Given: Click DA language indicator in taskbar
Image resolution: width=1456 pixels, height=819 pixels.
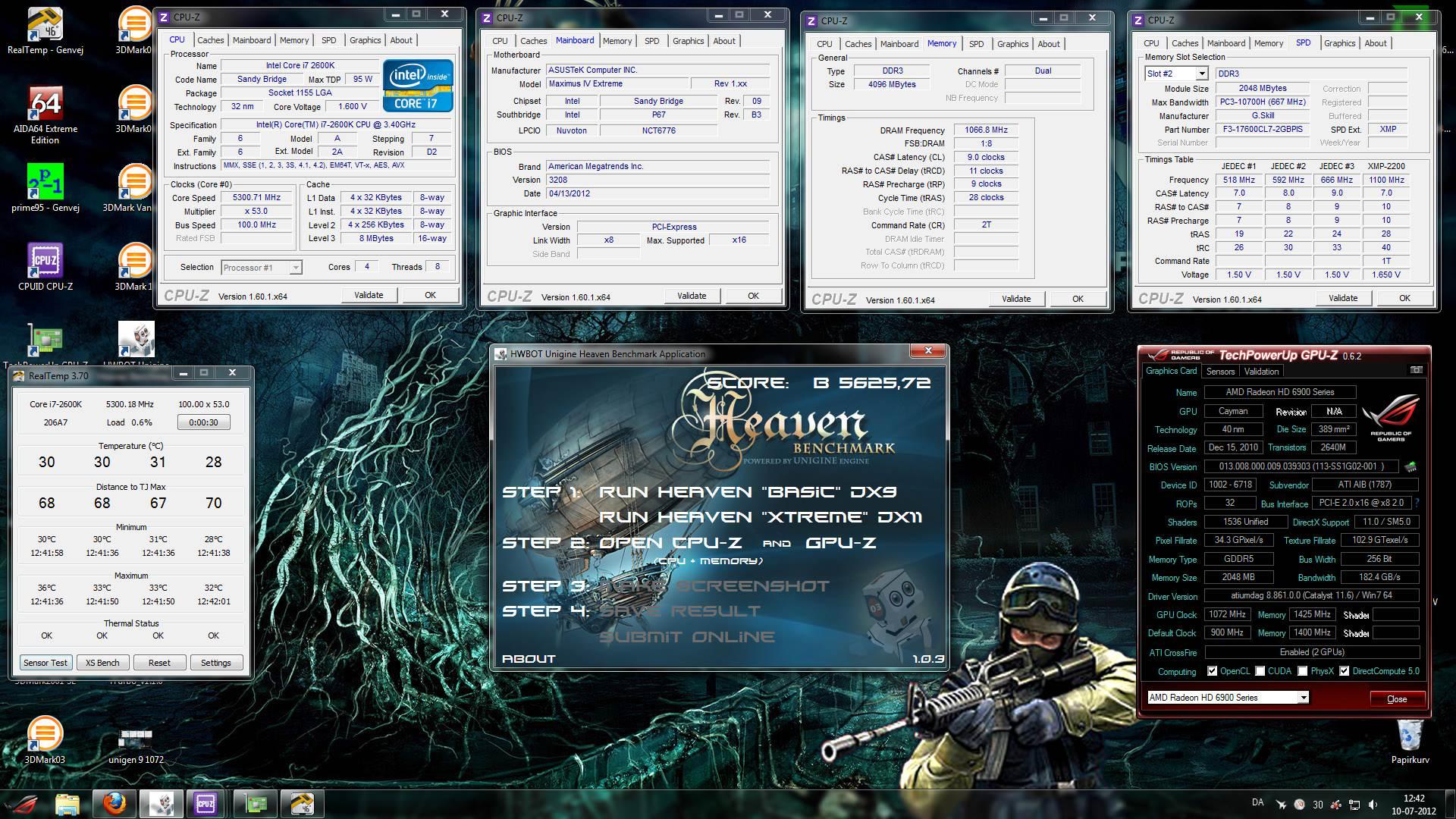Looking at the screenshot, I should (1258, 802).
